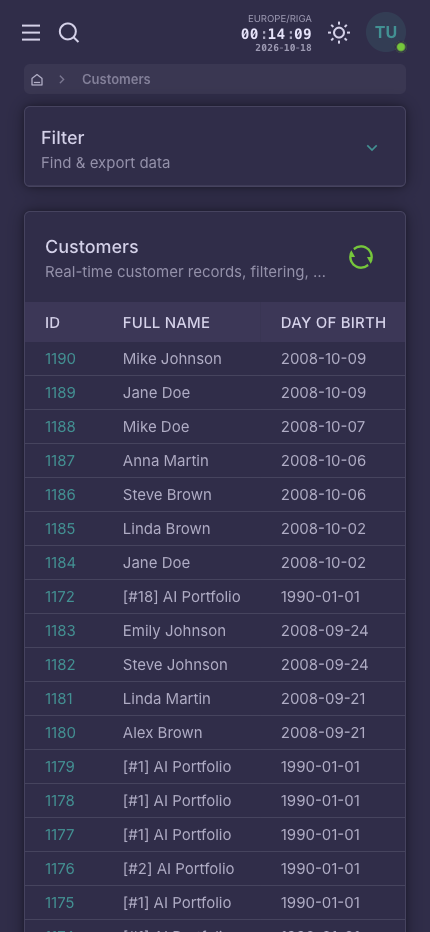Refresh the Customers table with green icon

361,257
